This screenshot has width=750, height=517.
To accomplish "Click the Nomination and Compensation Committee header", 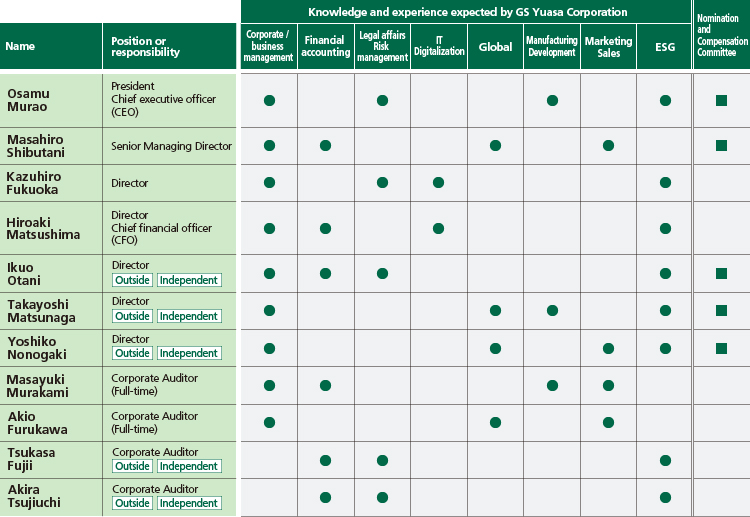I will [722, 35].
